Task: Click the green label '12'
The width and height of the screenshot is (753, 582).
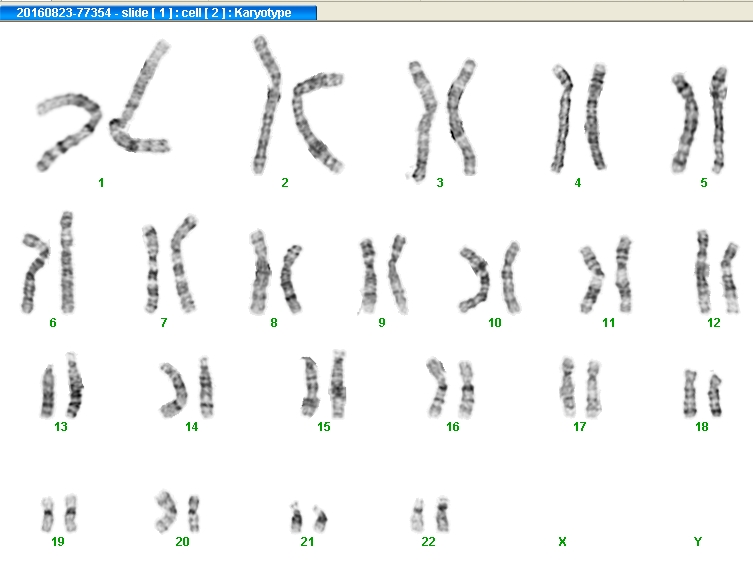Action: [x=714, y=323]
